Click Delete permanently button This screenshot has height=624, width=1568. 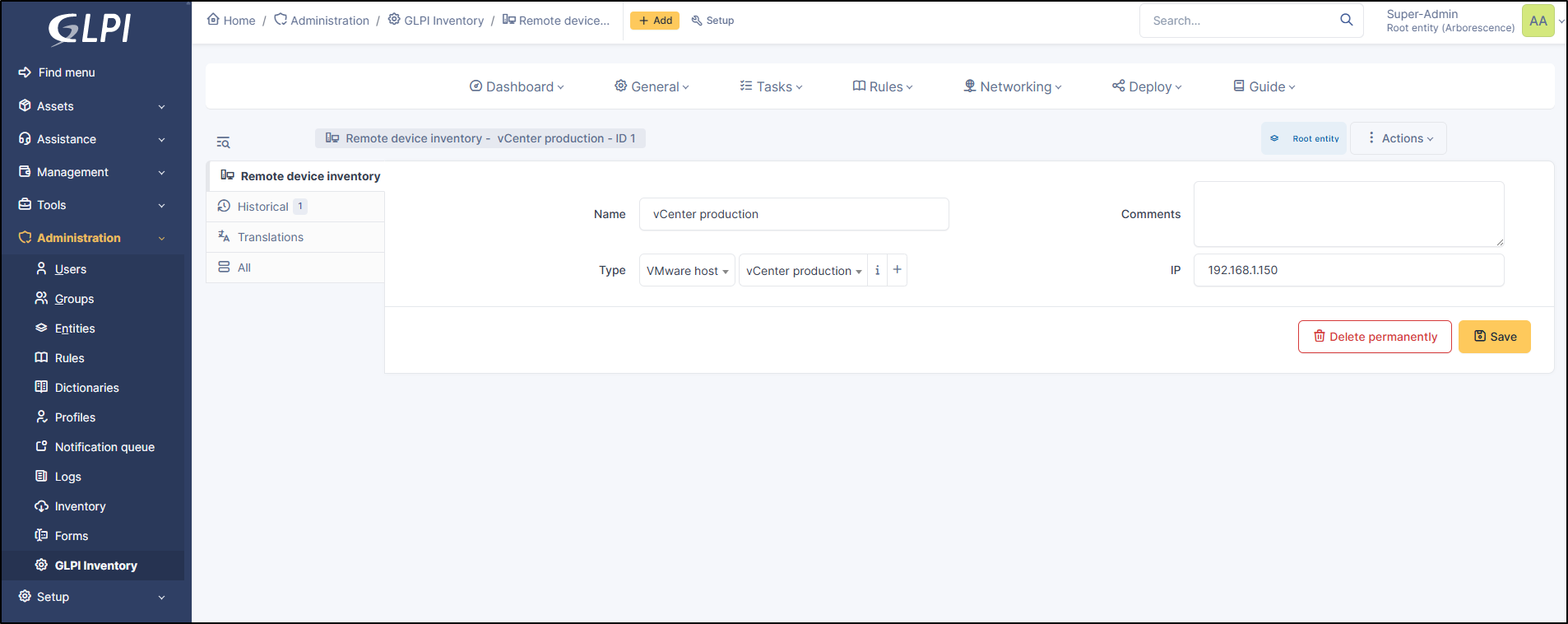1374,337
